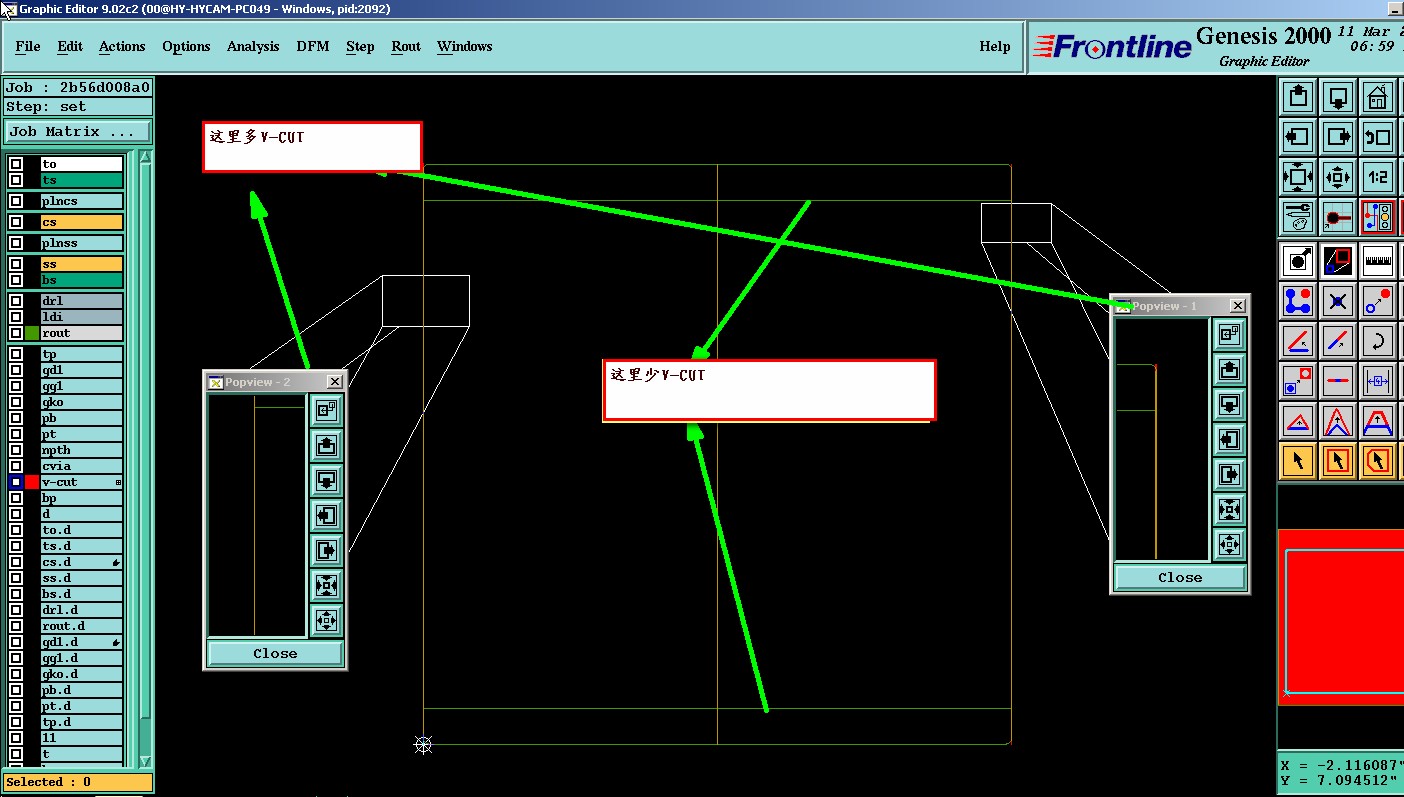Select the plain arrow selection tool
The width and height of the screenshot is (1404, 797).
tap(1298, 461)
